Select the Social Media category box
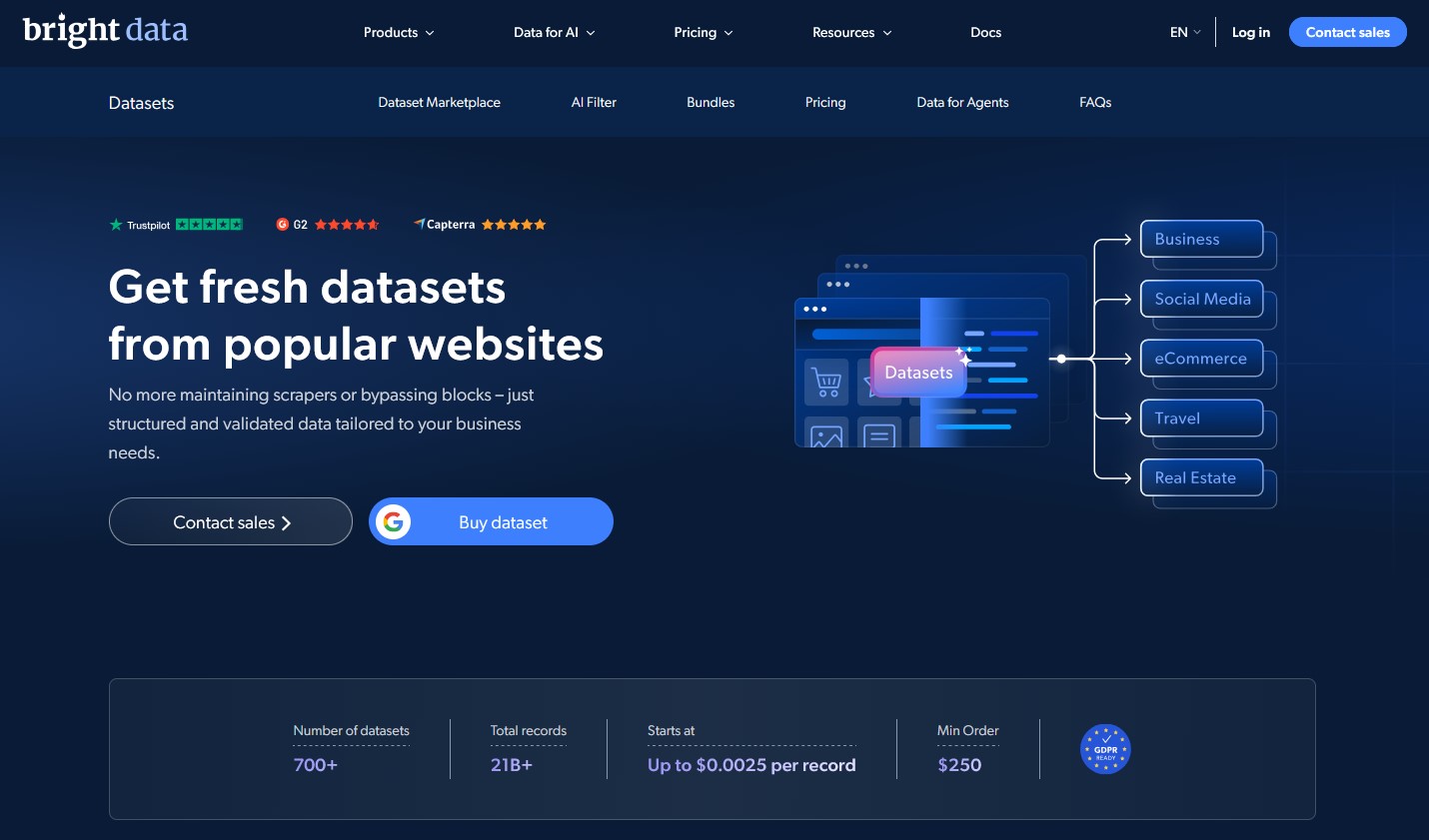The width and height of the screenshot is (1429, 840). click(x=1202, y=299)
